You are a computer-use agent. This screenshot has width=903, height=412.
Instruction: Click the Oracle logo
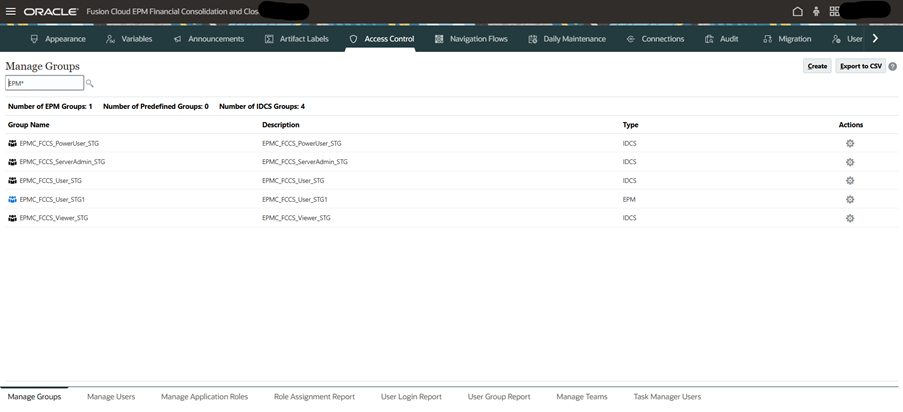51,12
